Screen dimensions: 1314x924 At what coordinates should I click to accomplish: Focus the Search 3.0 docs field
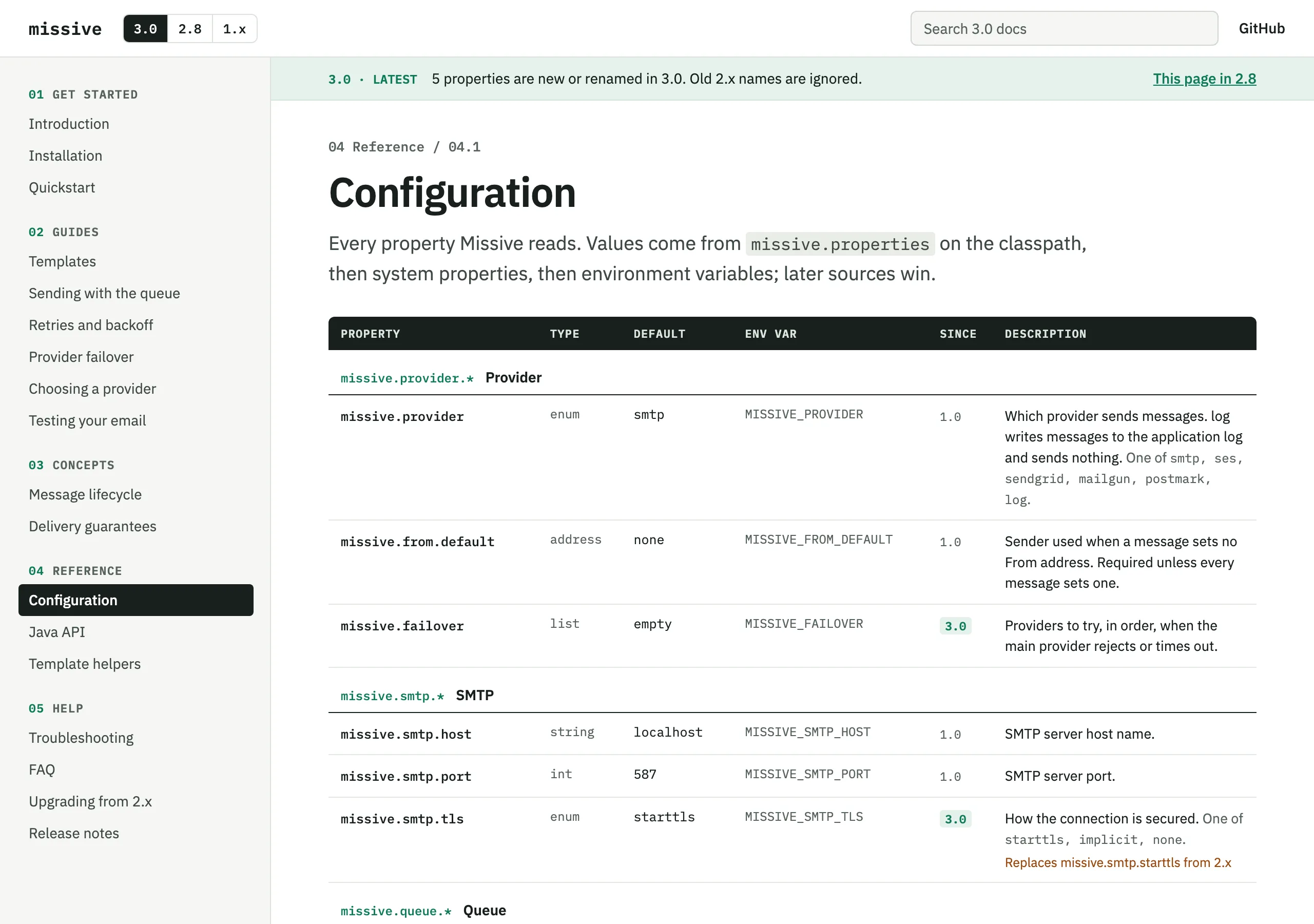click(x=1064, y=29)
